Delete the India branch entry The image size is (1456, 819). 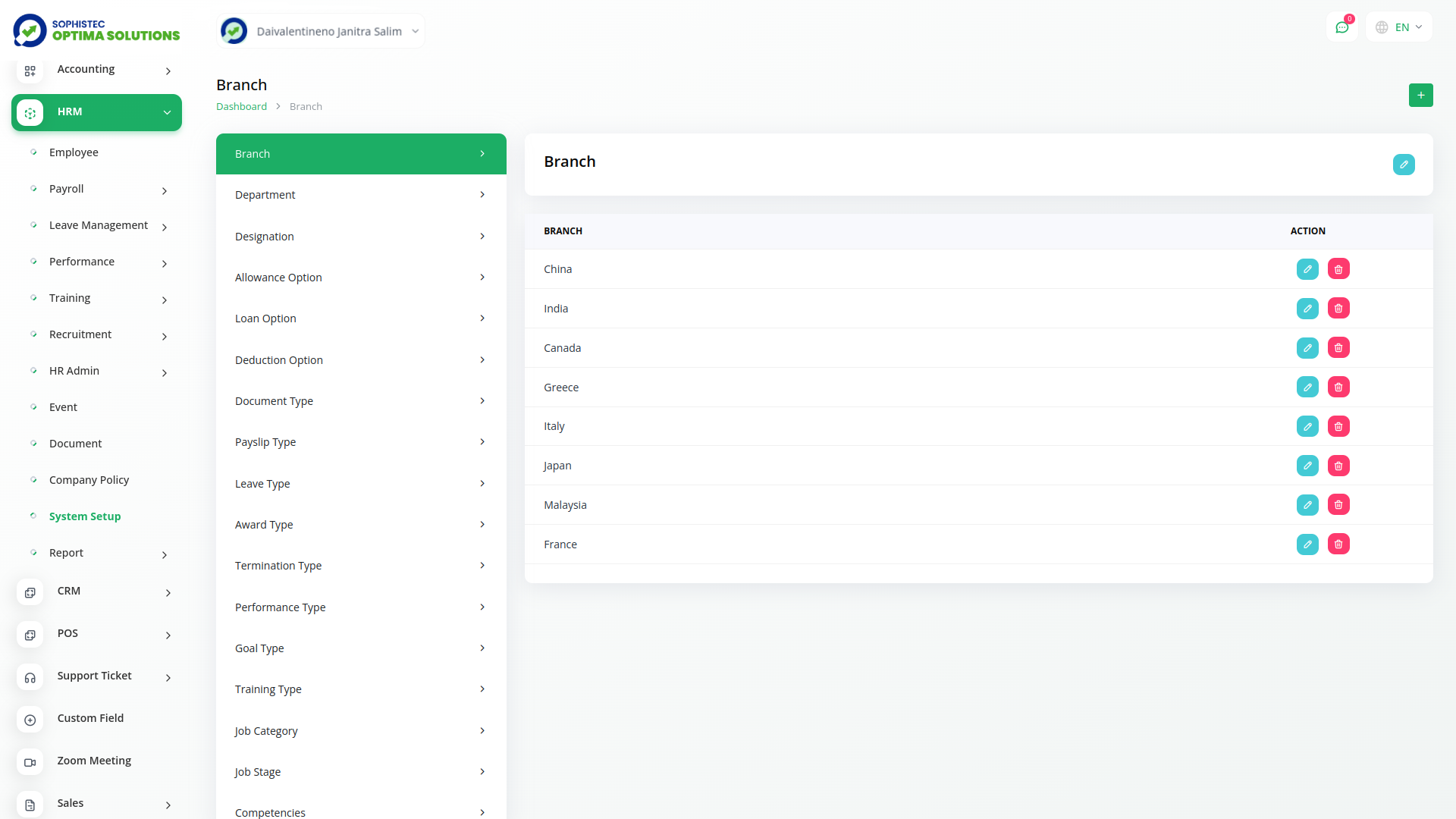(1338, 309)
